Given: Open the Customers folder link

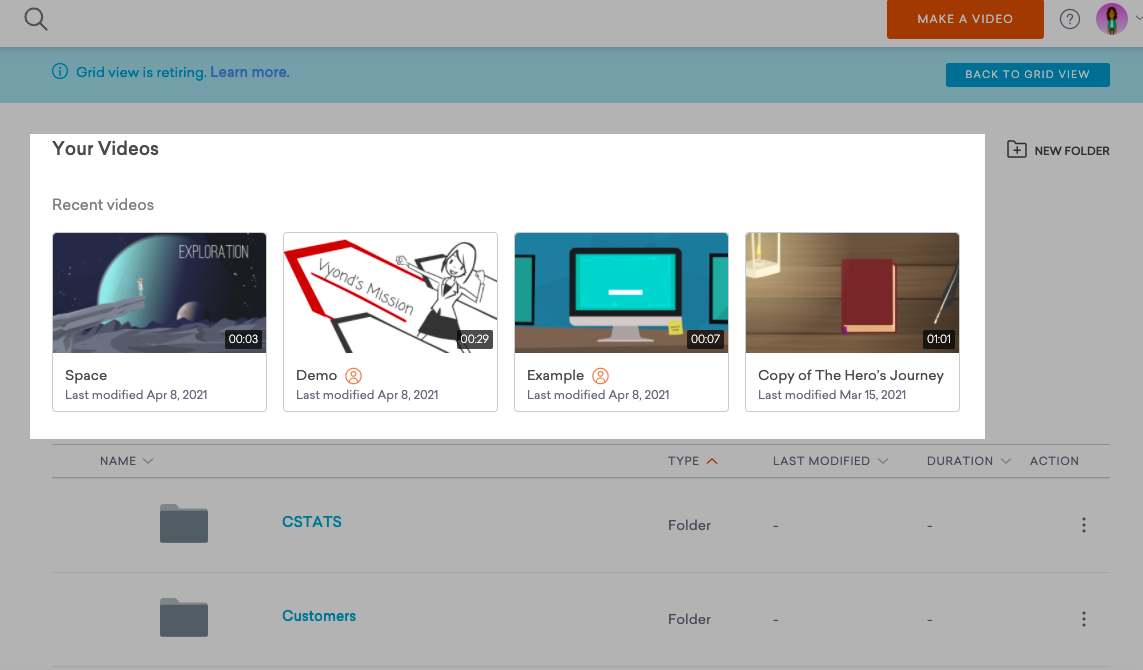Looking at the screenshot, I should click(318, 615).
